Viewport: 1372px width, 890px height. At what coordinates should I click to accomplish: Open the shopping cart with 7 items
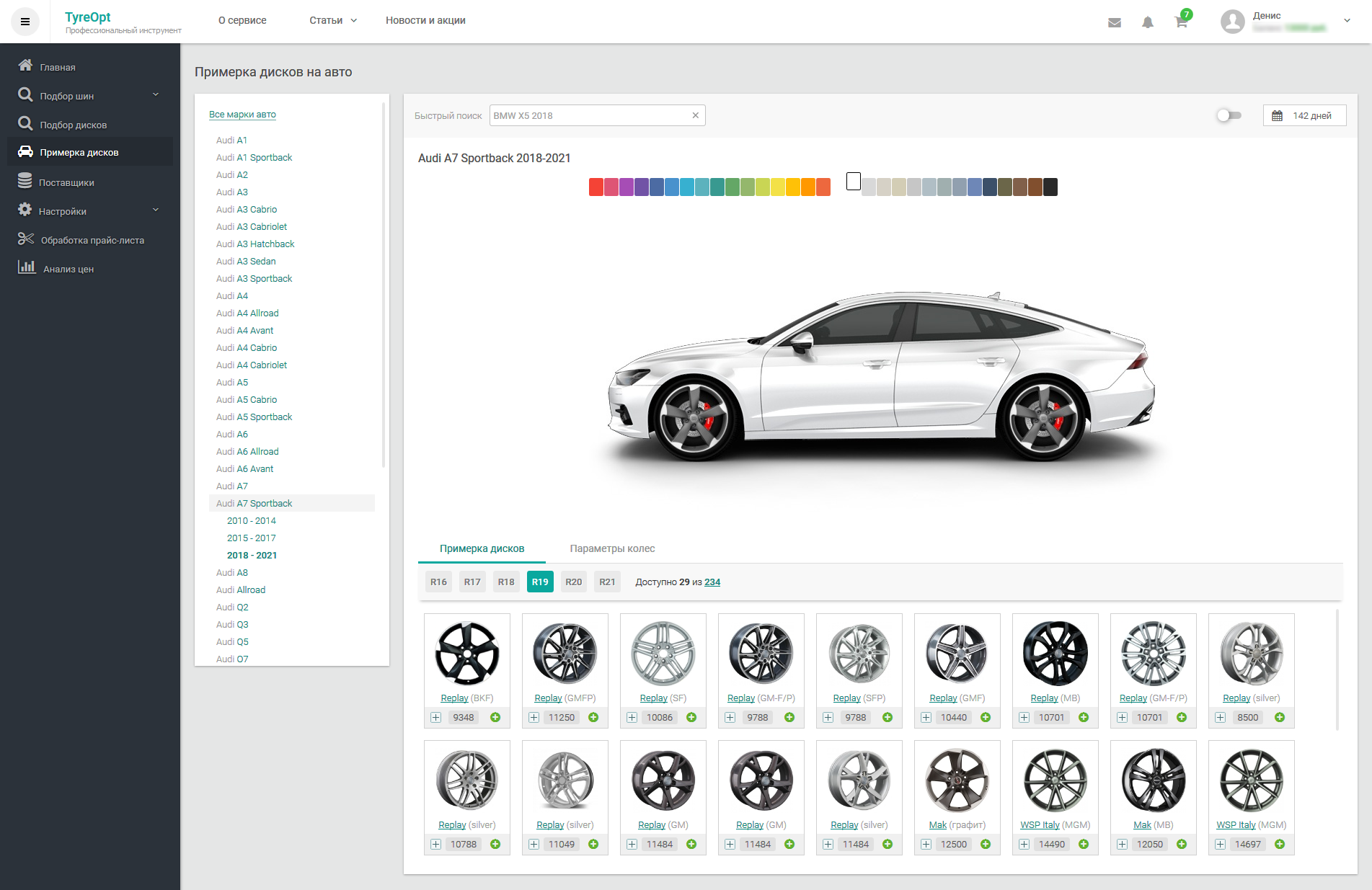click(1182, 21)
